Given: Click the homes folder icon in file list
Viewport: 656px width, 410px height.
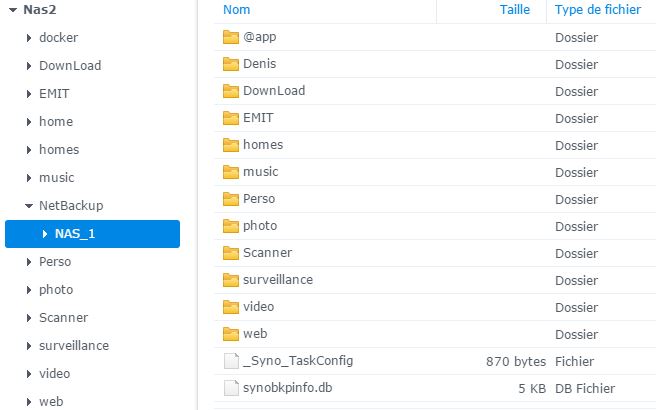Looking at the screenshot, I should (231, 145).
